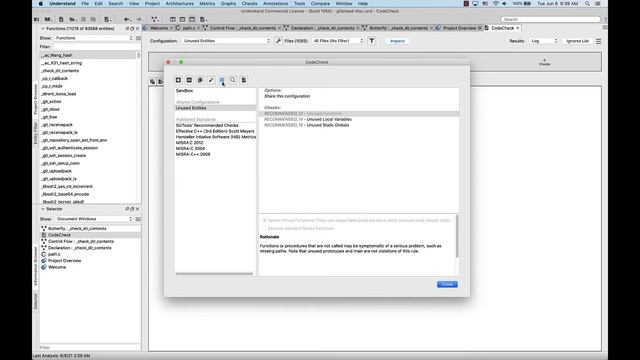This screenshot has height=360, width=640.
Task: Click the Filter field under Functions dropdown
Action: pyautogui.click(x=96, y=47)
